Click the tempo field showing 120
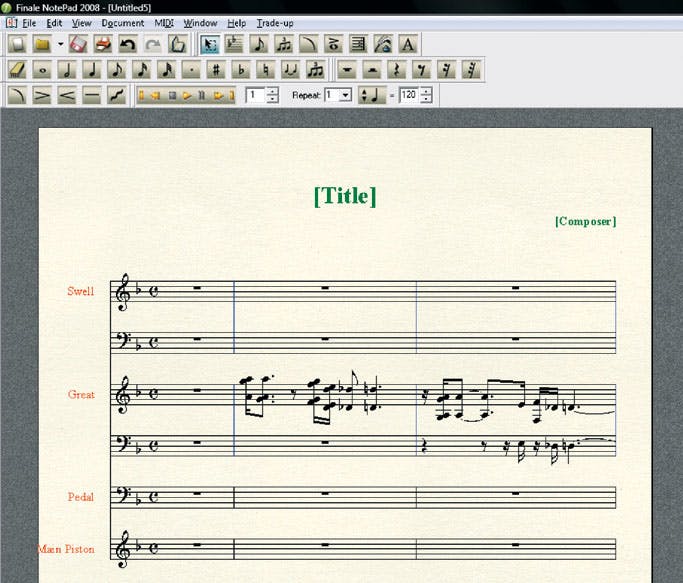Screen dimensions: 683x583 [x=409, y=95]
